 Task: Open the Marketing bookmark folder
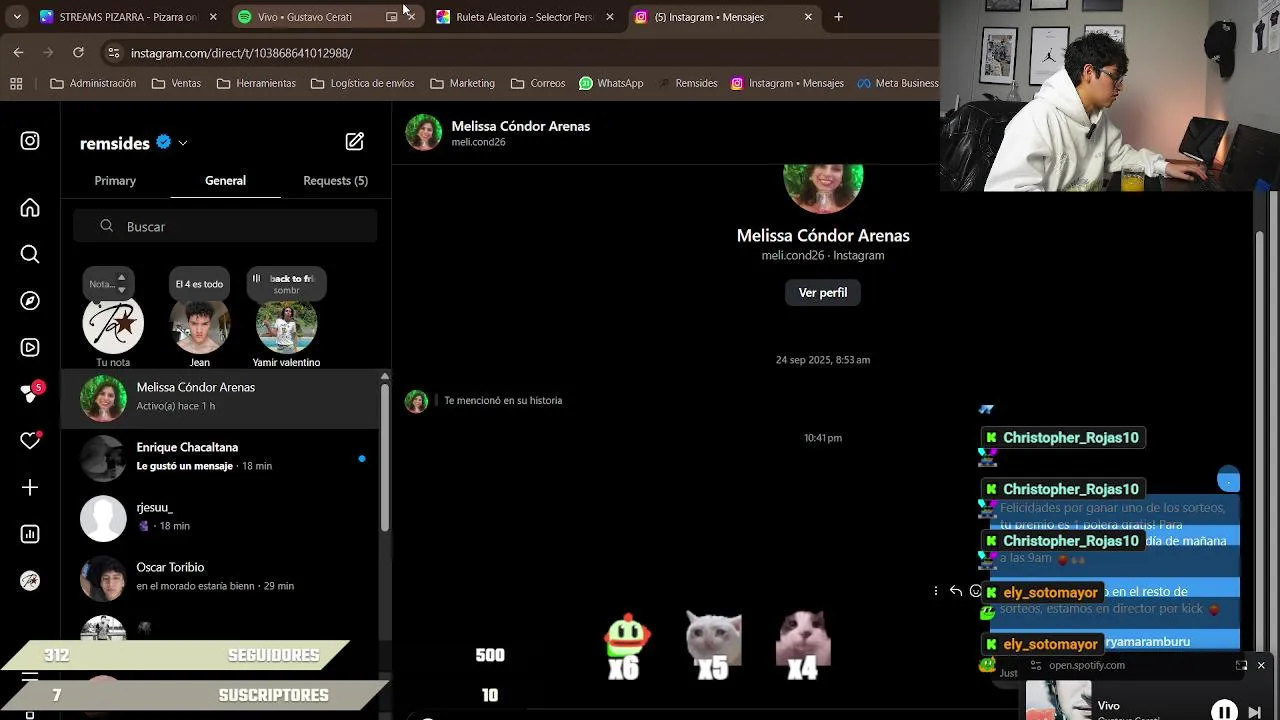[462, 84]
